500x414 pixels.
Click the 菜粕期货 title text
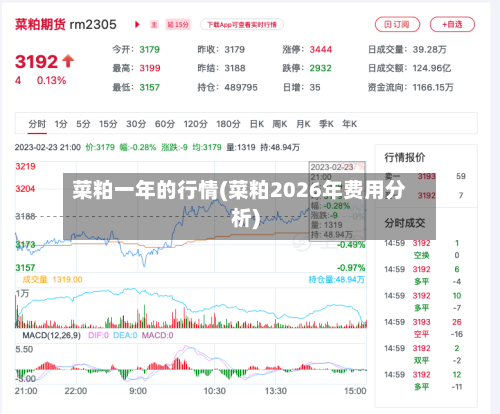(40, 24)
